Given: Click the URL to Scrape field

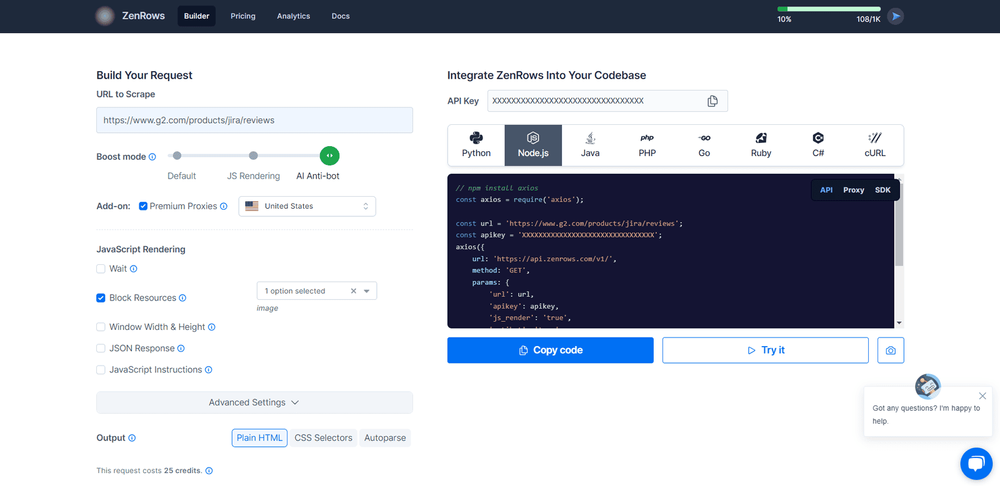Looking at the screenshot, I should 254,120.
